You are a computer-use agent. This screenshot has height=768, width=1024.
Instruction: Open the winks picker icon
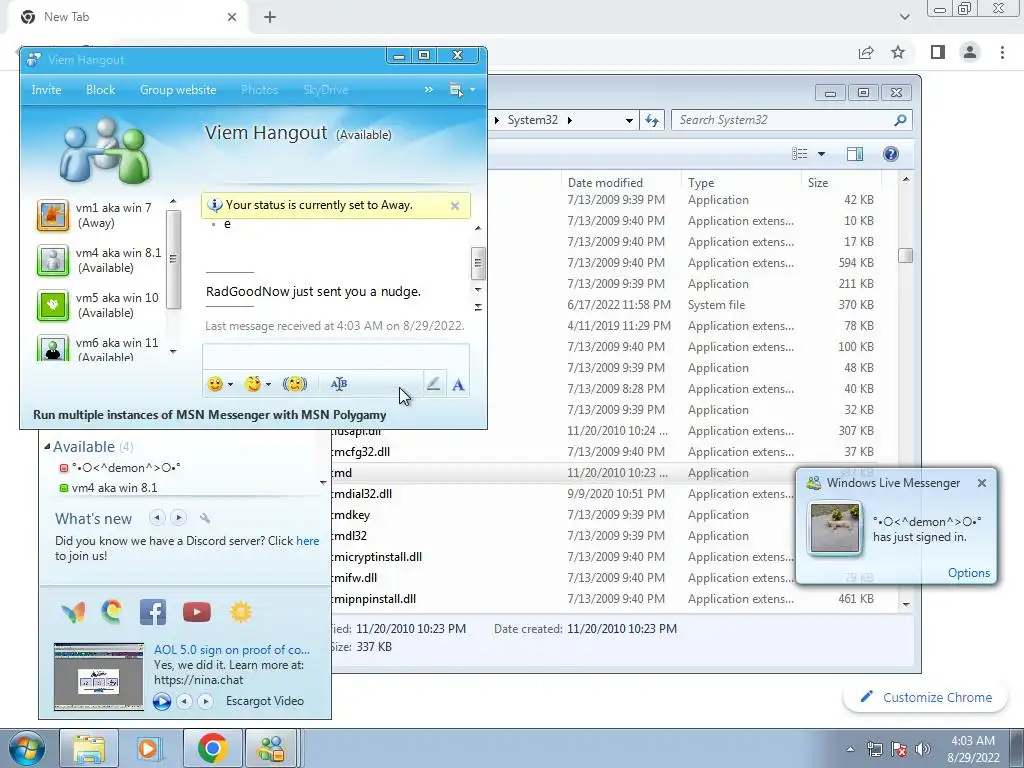(253, 384)
